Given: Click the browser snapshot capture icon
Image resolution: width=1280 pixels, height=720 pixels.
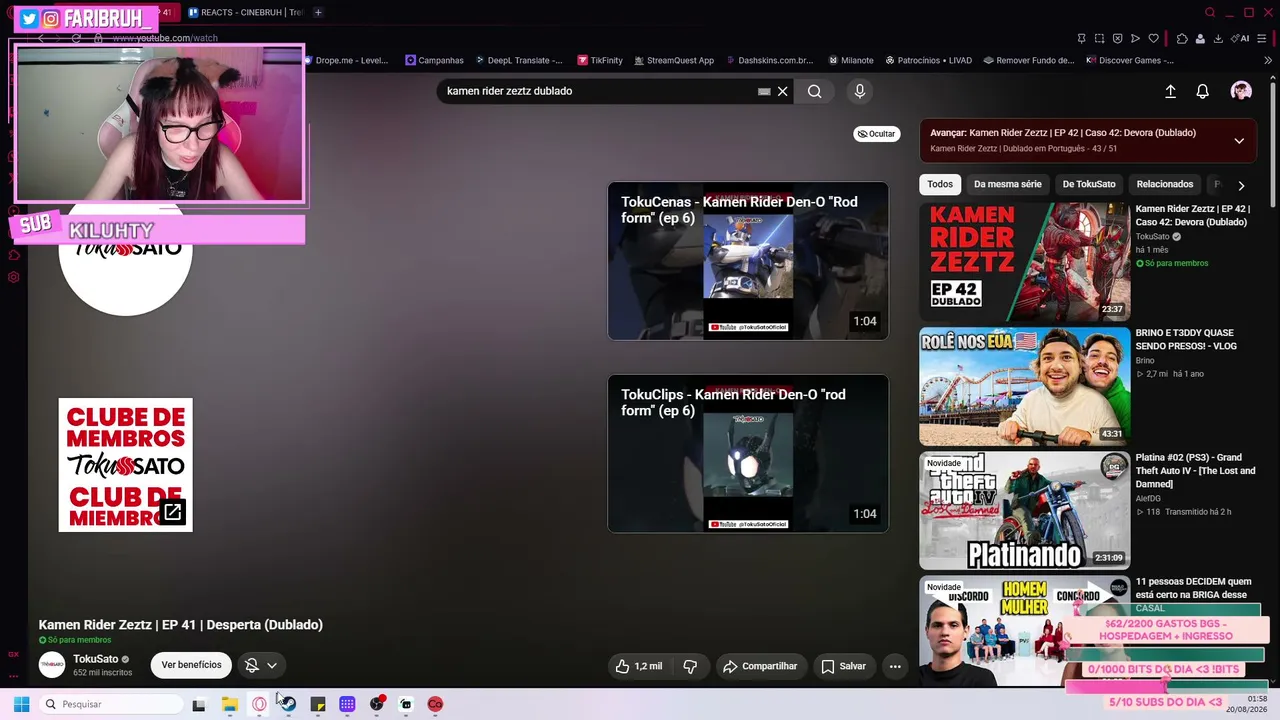Looking at the screenshot, I should pos(1099,38).
